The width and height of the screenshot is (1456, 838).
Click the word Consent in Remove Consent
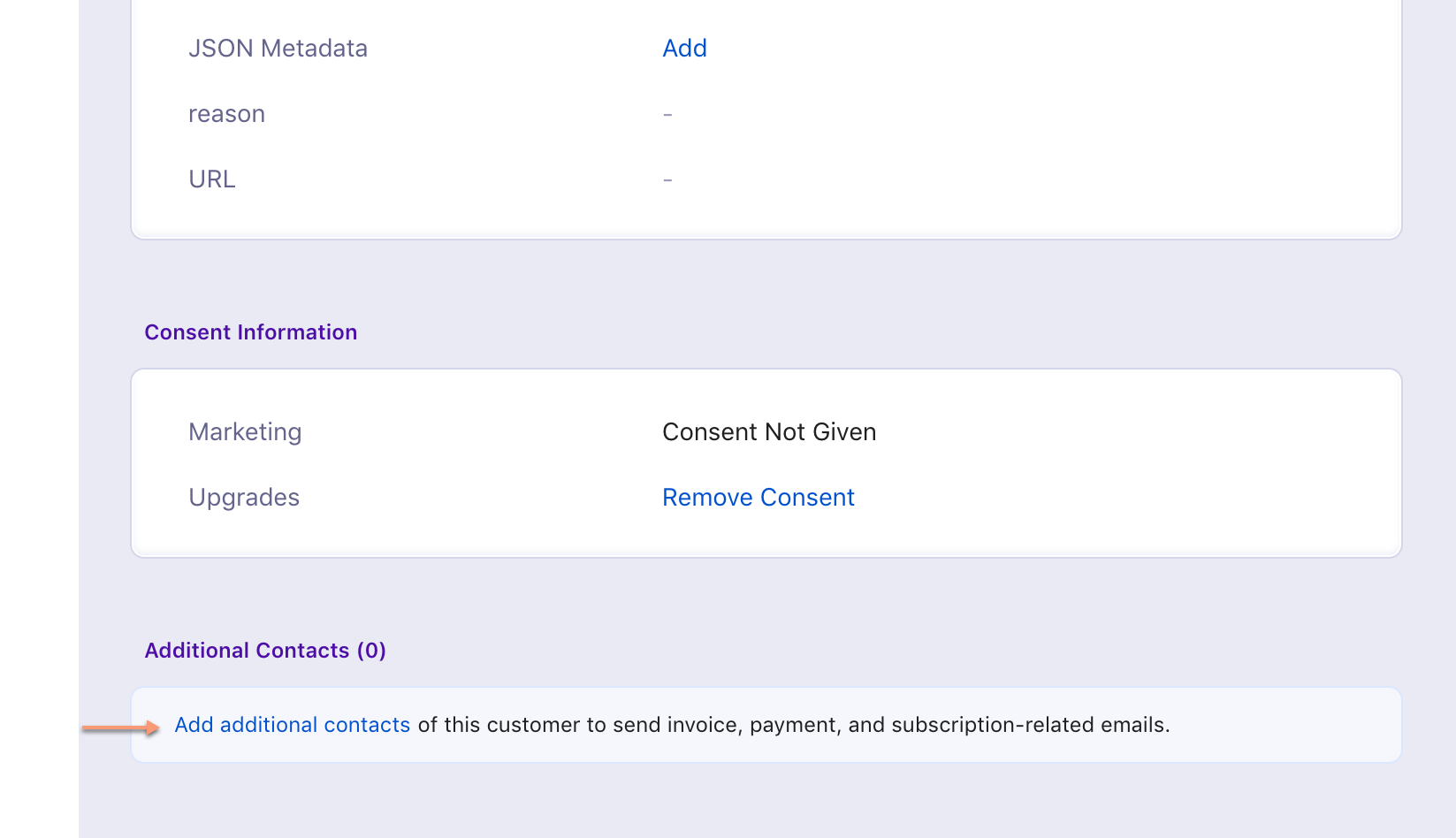(x=807, y=498)
